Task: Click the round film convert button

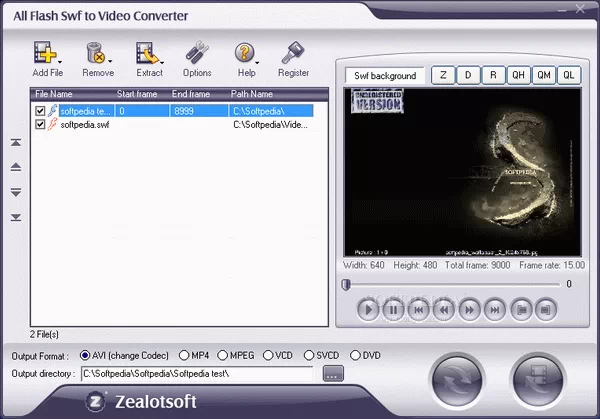Action: pos(538,380)
